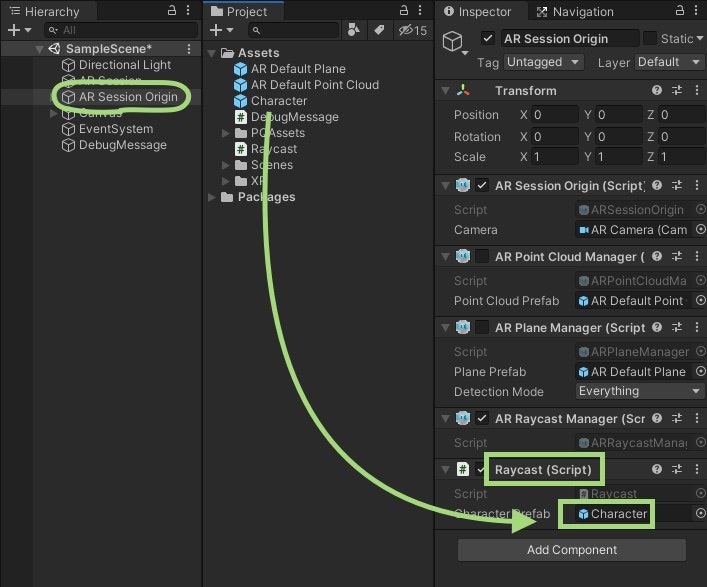Open Raycast script context menu
The image size is (707, 587).
coord(697,469)
